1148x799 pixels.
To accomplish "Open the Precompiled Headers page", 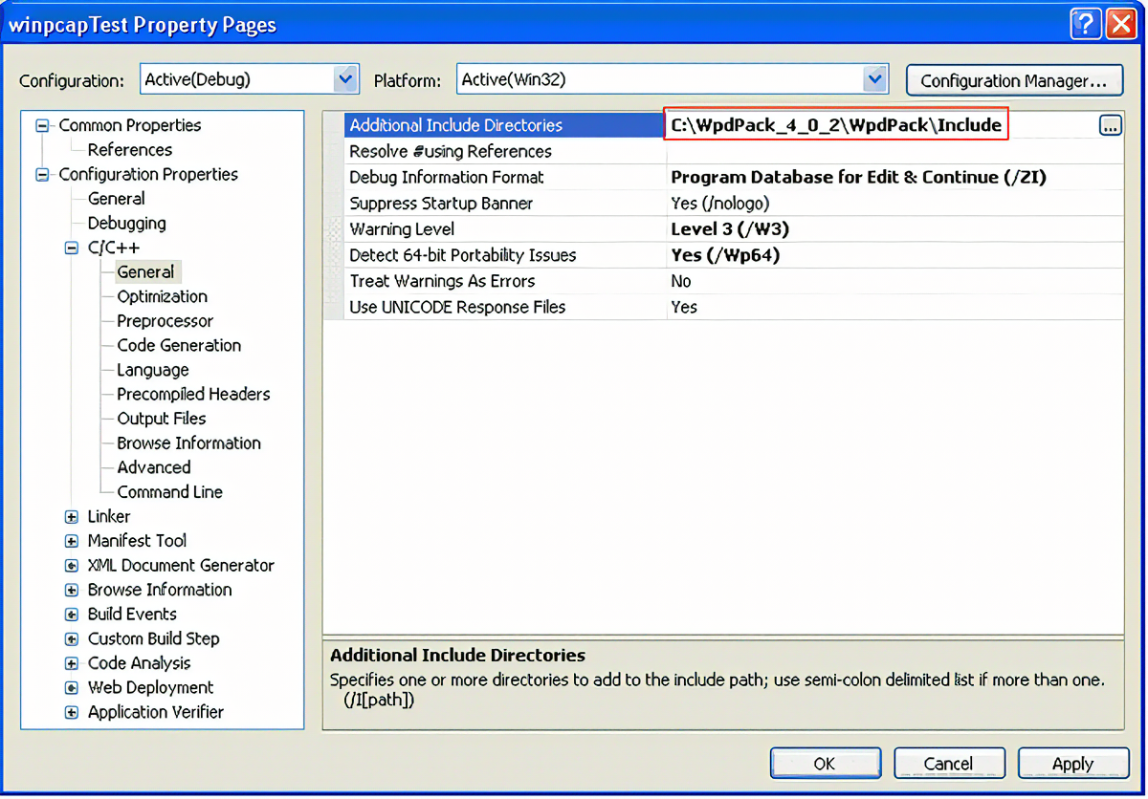I will (193, 394).
